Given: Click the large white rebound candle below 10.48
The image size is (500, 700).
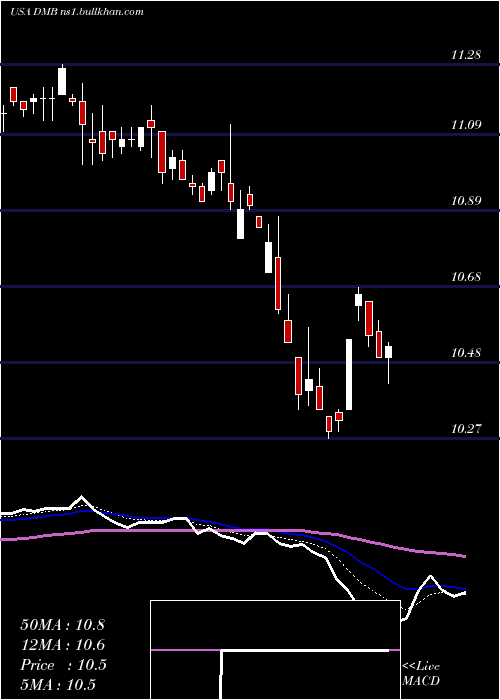Looking at the screenshot, I should (x=349, y=374).
